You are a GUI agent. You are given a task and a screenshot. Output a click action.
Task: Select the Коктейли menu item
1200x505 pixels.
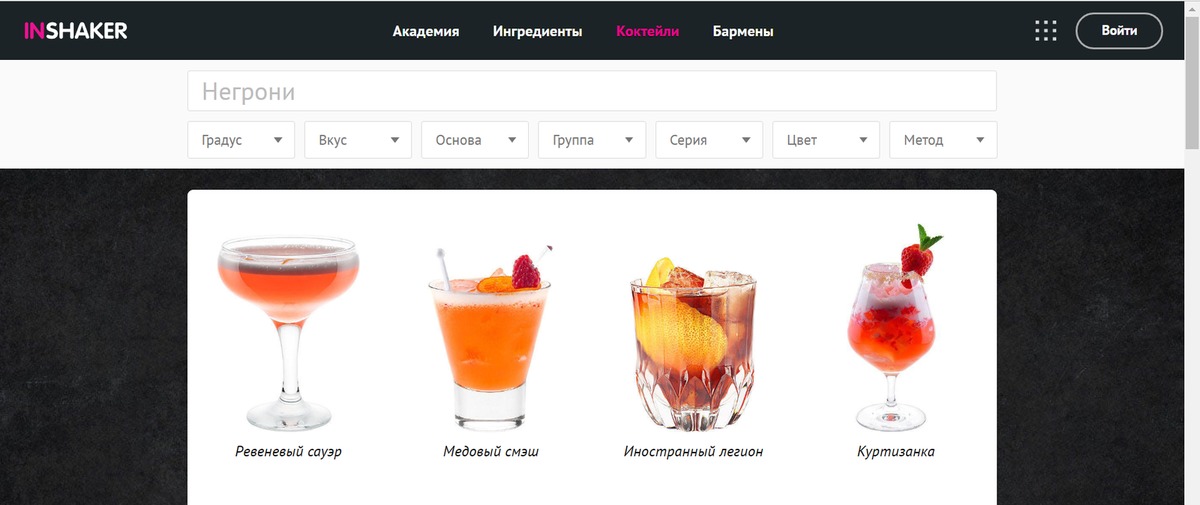pos(648,31)
